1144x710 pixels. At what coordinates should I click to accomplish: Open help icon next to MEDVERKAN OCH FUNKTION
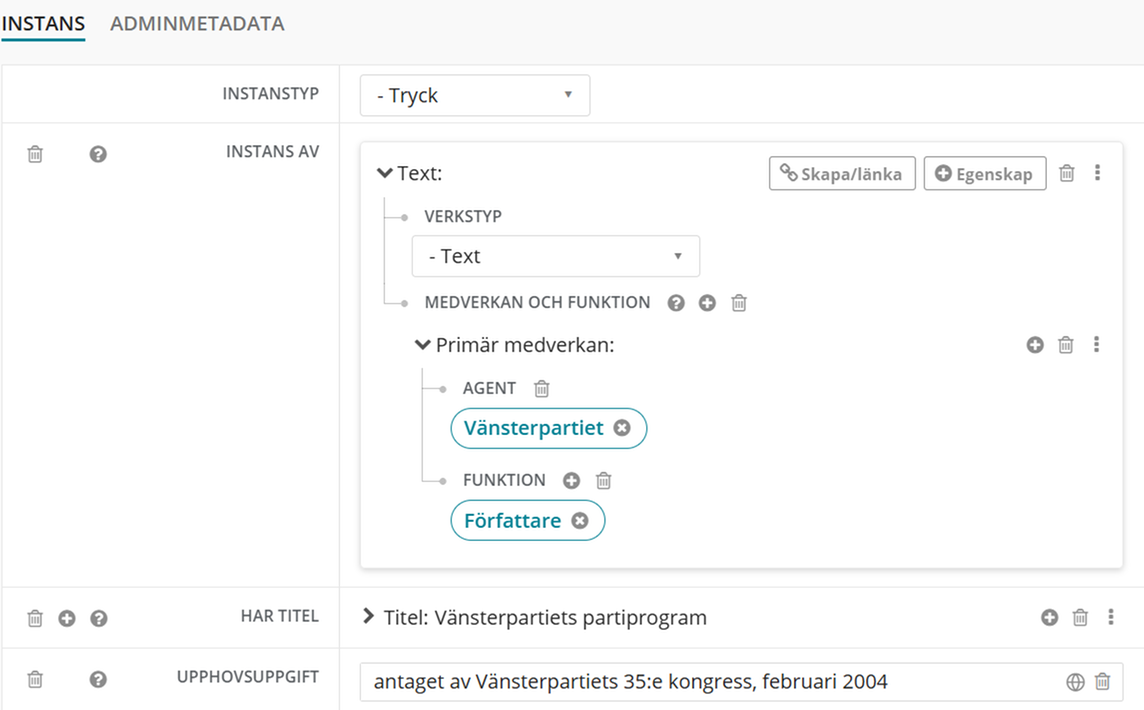[x=676, y=302]
